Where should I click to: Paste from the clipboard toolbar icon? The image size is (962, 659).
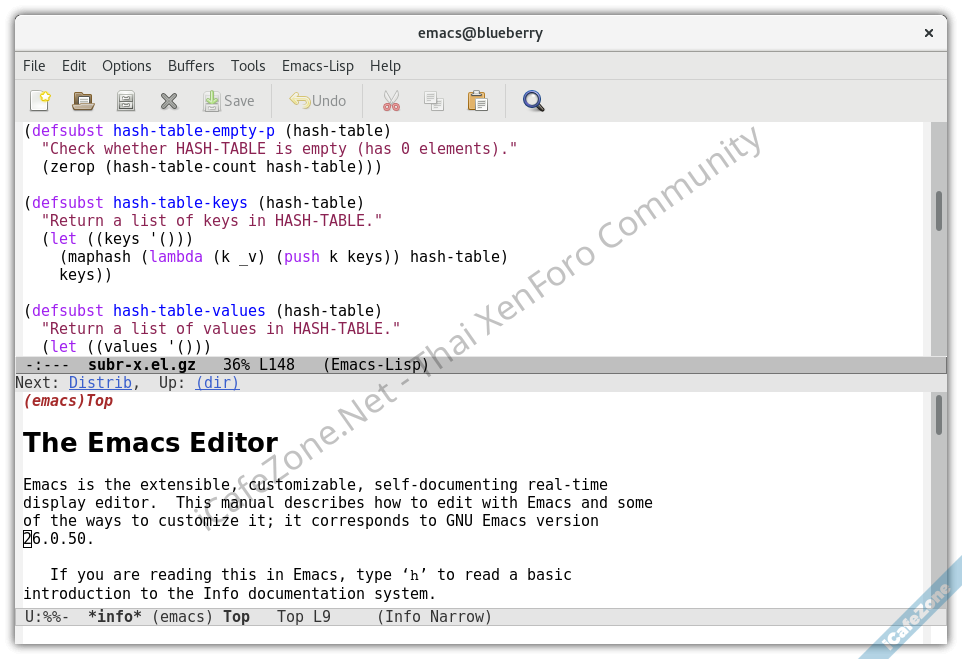(477, 100)
